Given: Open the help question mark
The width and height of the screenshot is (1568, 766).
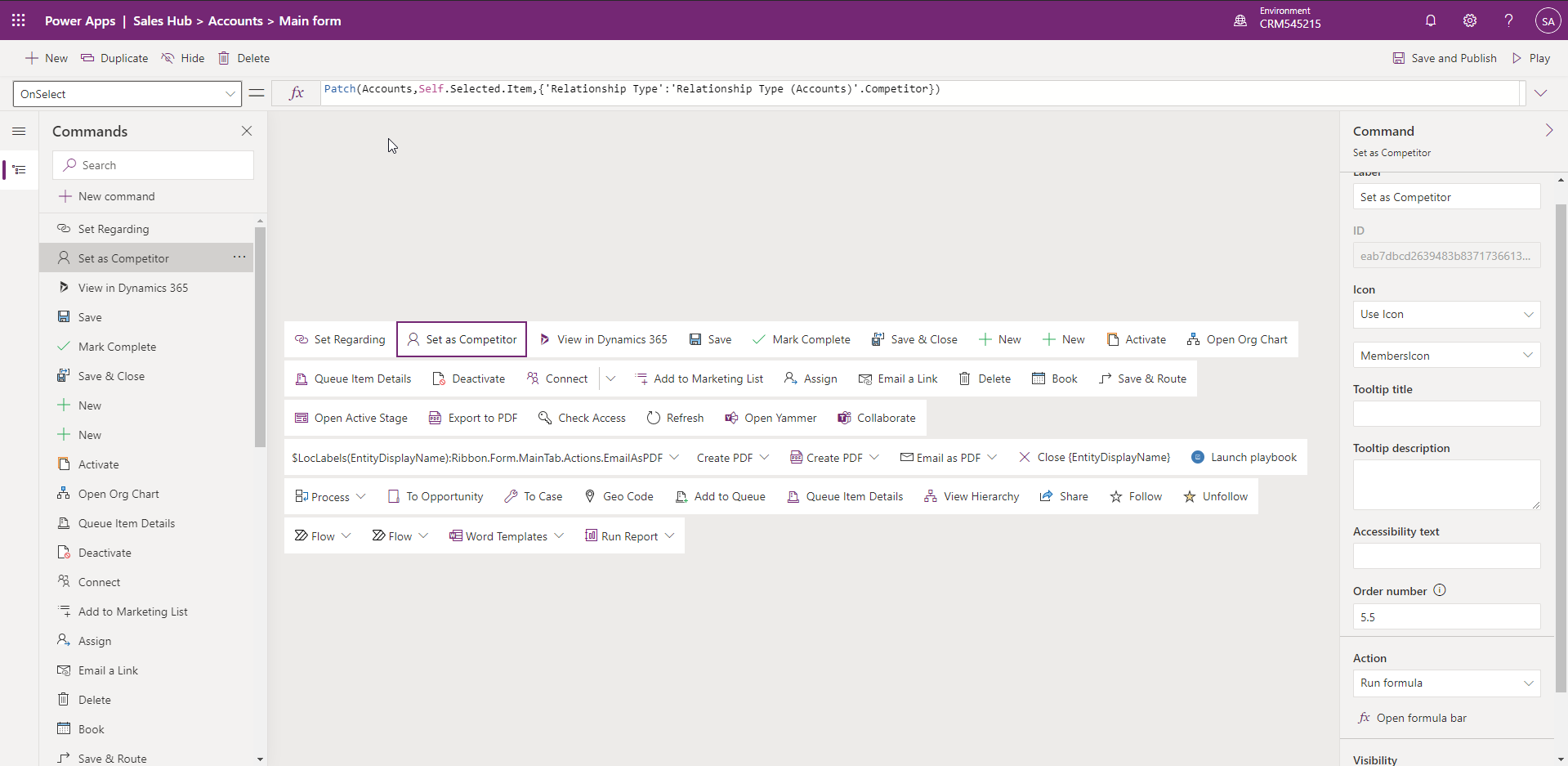Looking at the screenshot, I should (x=1509, y=20).
